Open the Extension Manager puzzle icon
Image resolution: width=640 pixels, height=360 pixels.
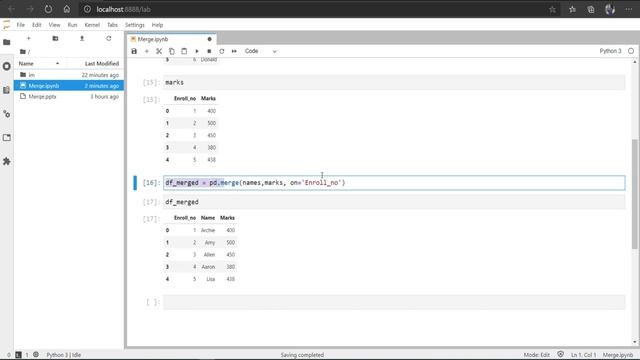click(x=7, y=162)
